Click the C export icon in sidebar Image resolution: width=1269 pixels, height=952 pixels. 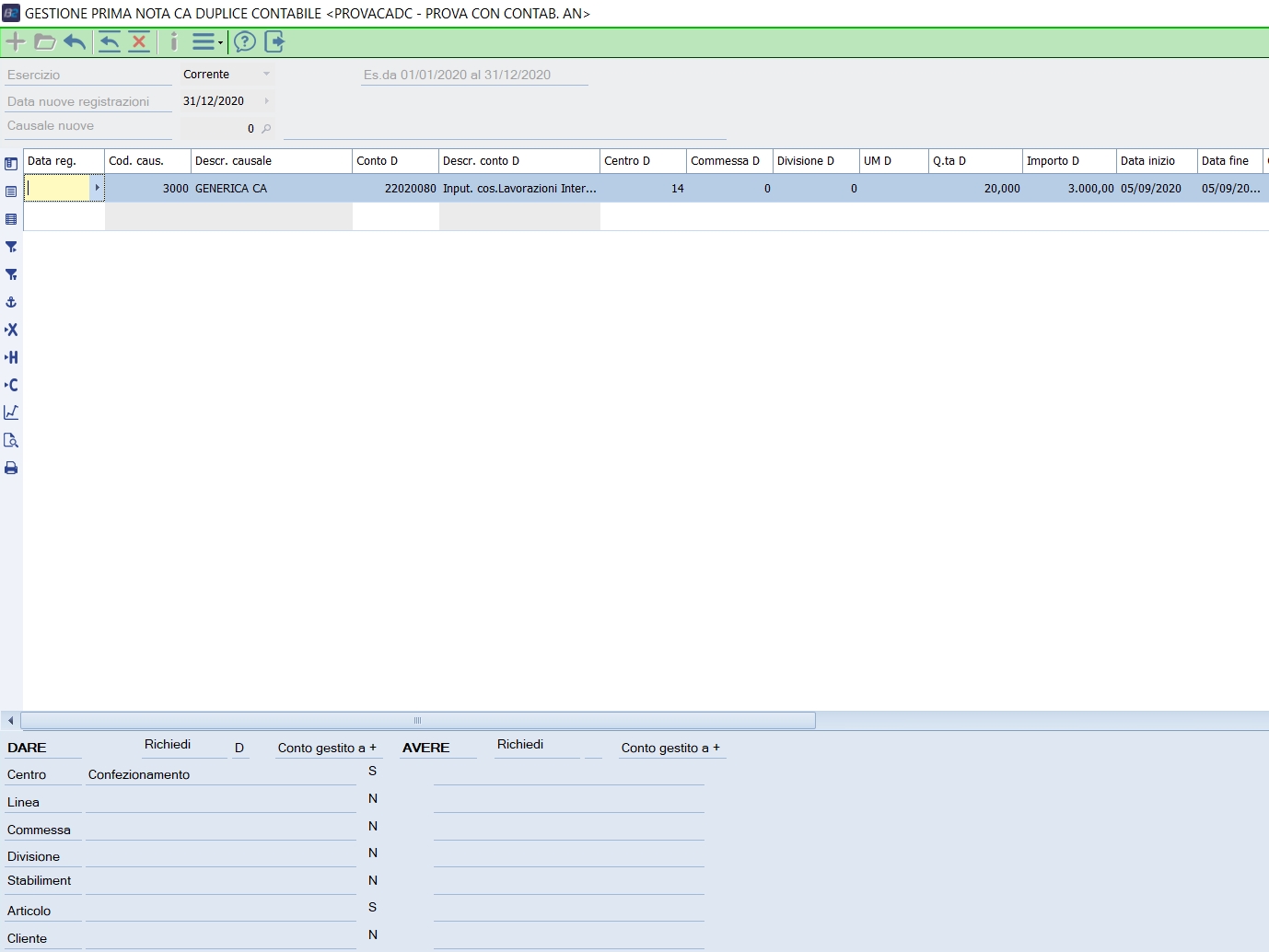pyautogui.click(x=11, y=385)
